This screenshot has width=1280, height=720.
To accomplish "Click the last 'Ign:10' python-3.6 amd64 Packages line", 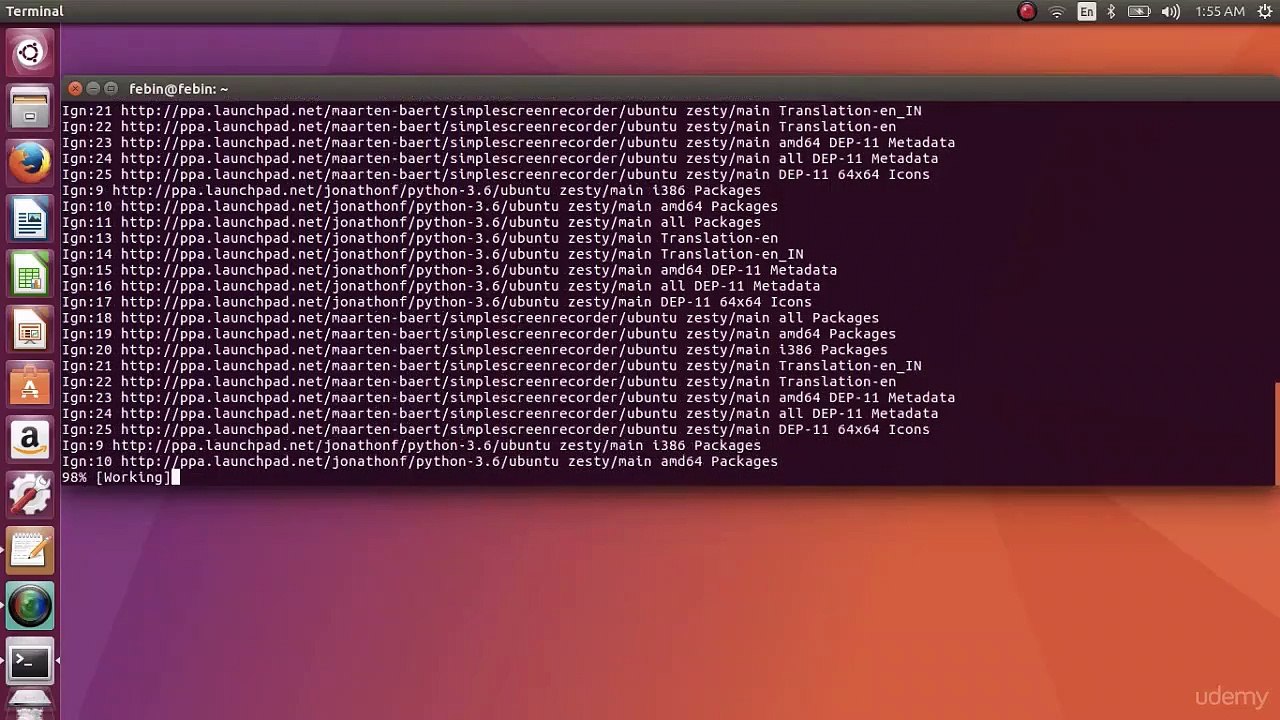I will (x=420, y=462).
